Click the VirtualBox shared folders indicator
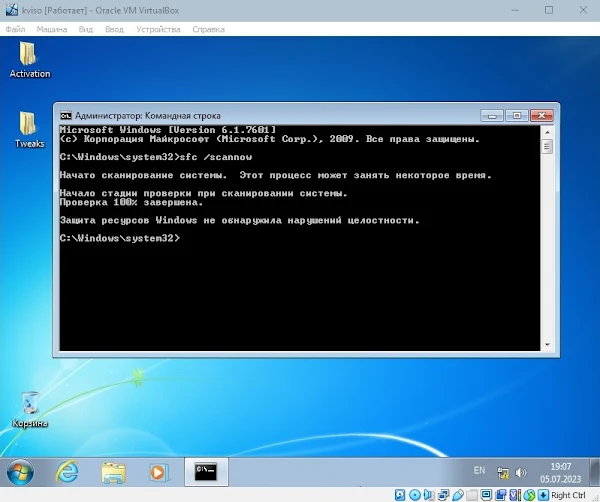 (472, 495)
